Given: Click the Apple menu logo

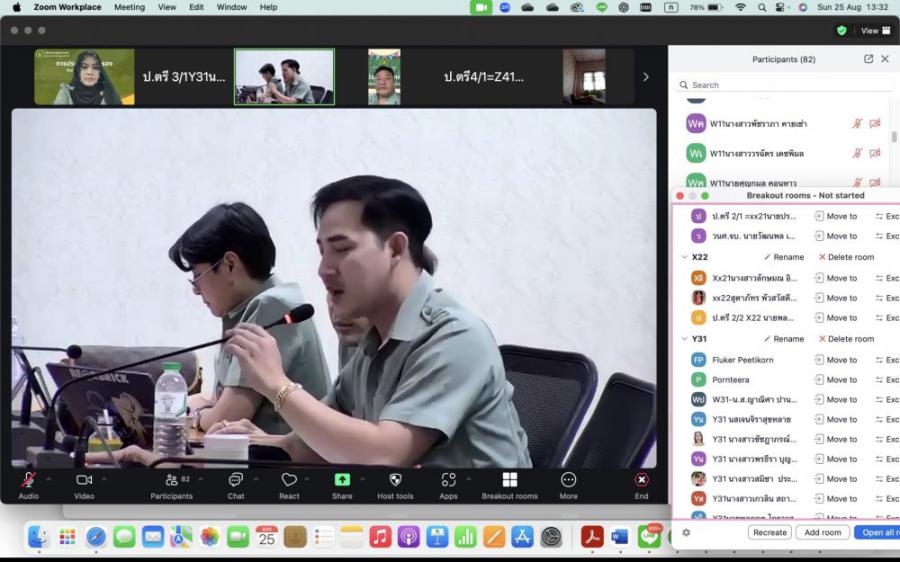Looking at the screenshot, I should coord(17,7).
